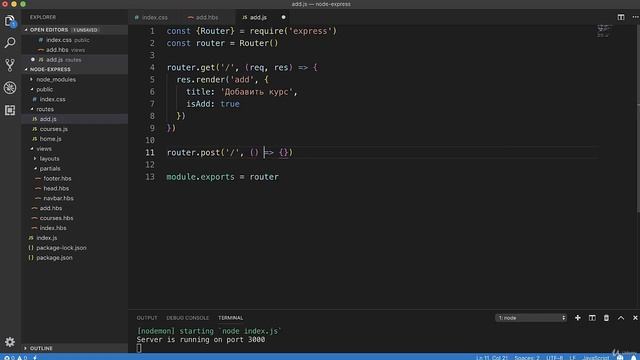Change indentation via 'Spaces: 2' status item
The image size is (640, 360).
pos(527,358)
